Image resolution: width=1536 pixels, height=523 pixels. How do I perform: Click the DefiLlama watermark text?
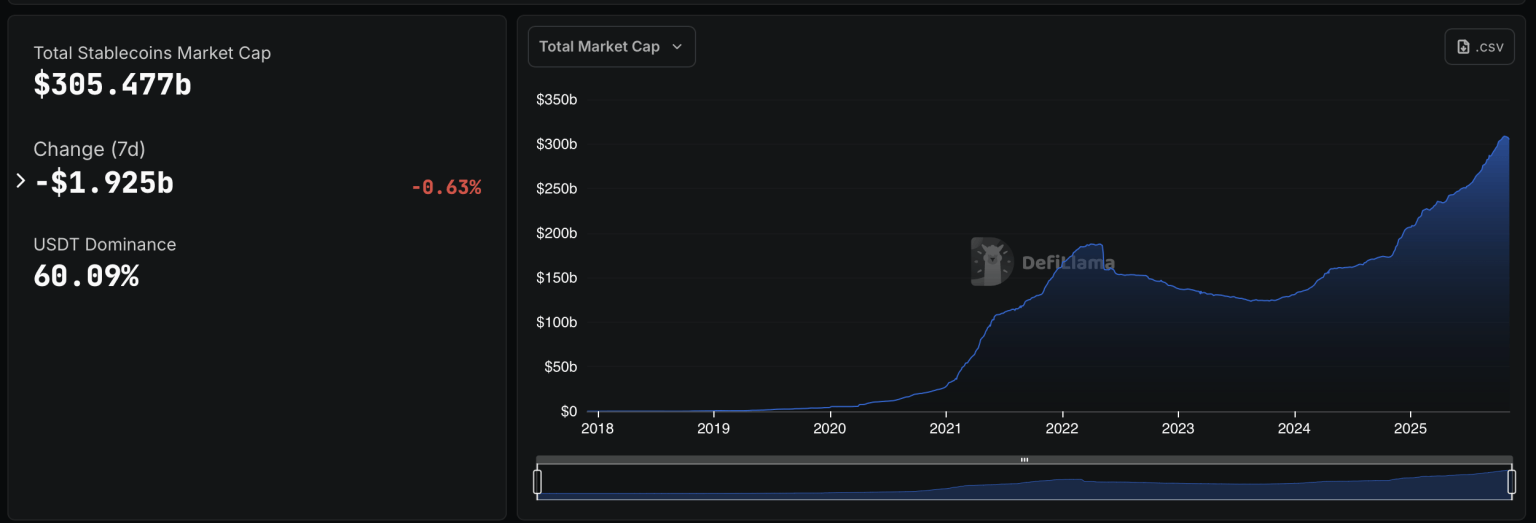pyautogui.click(x=1067, y=263)
